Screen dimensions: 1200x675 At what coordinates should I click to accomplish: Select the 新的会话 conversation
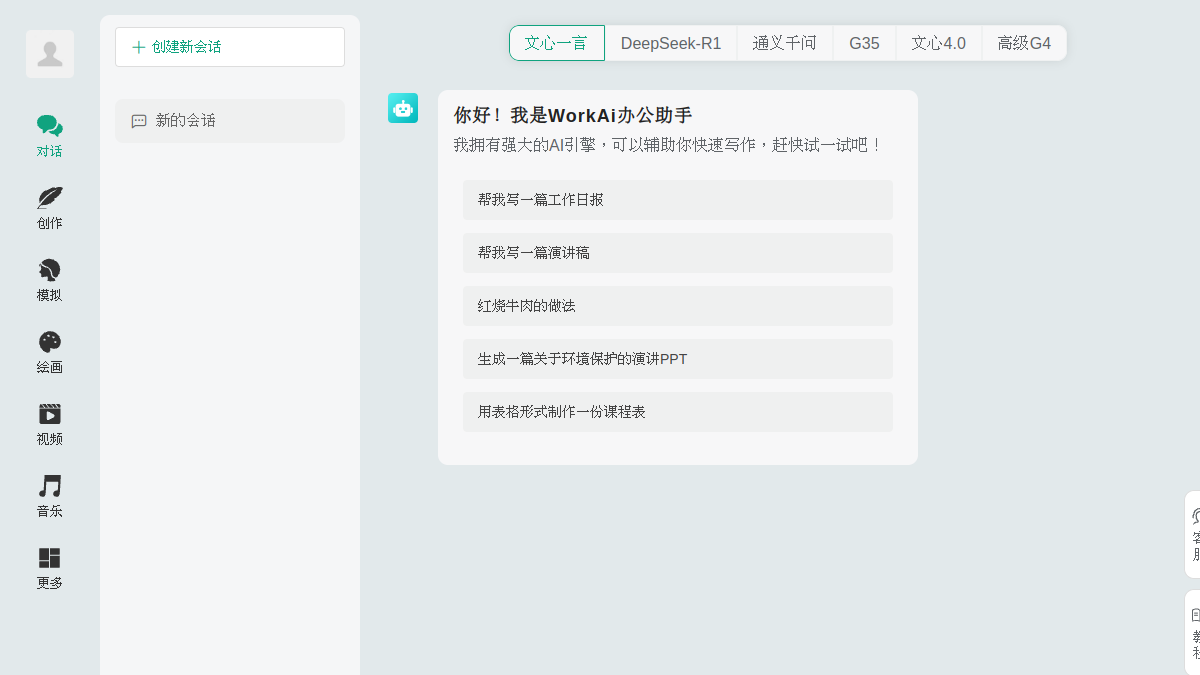click(x=230, y=121)
